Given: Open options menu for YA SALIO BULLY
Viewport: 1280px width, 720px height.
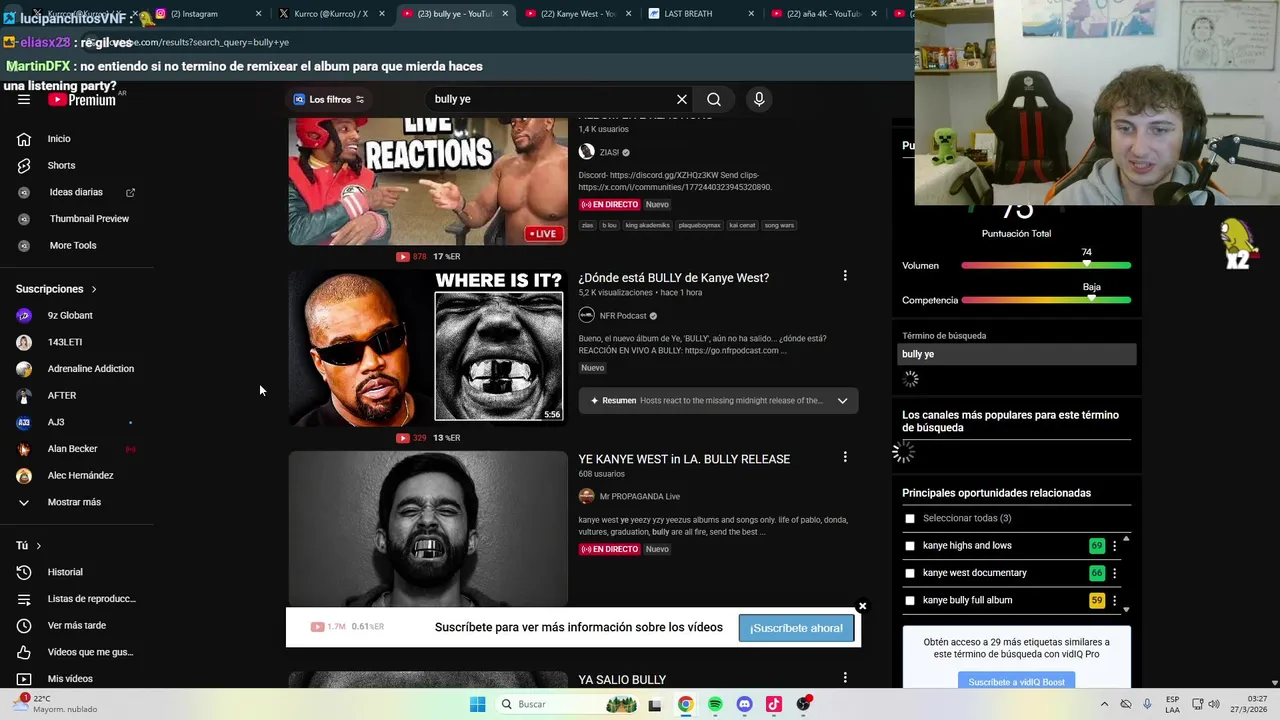Looking at the screenshot, I should coord(845,678).
